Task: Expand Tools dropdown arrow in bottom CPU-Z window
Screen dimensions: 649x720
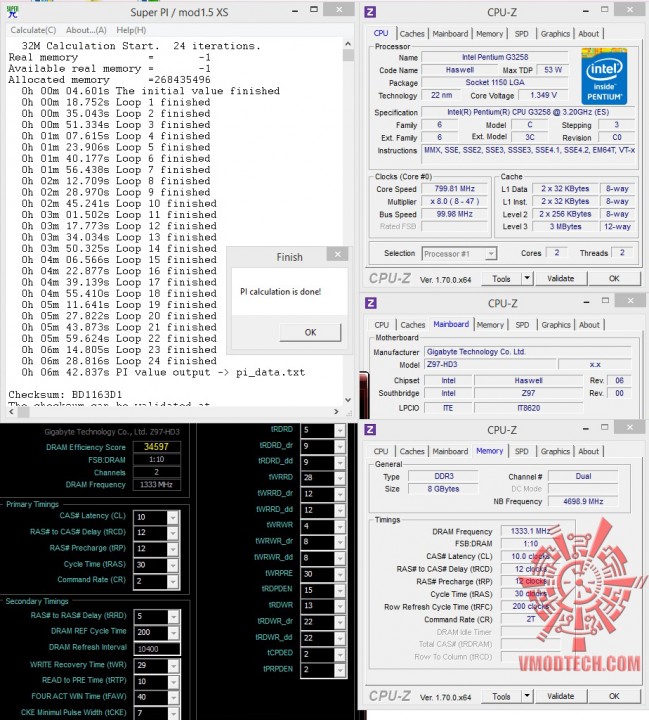Action: tap(527, 697)
